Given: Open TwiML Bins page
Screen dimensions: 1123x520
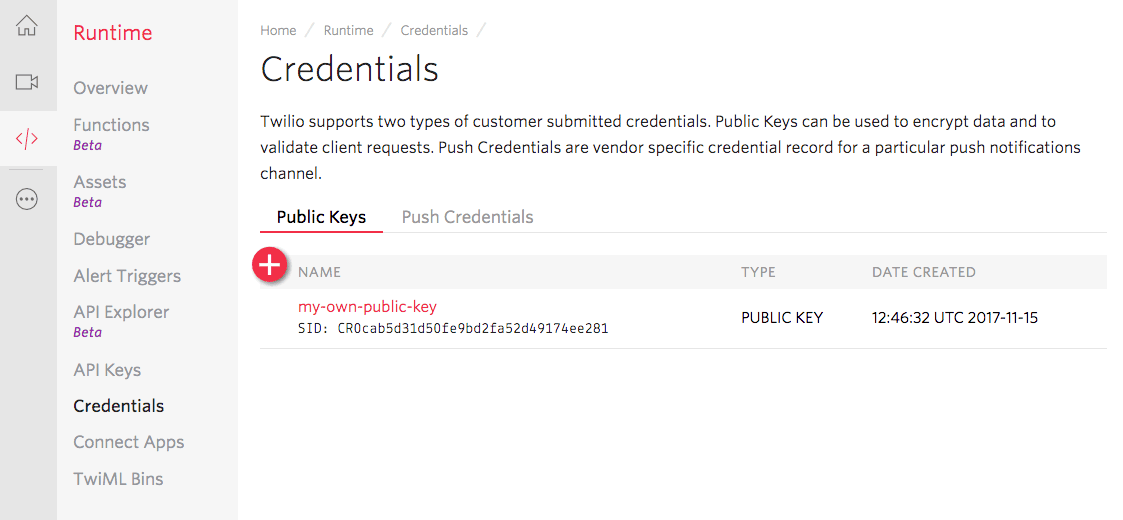Looking at the screenshot, I should tap(118, 479).
